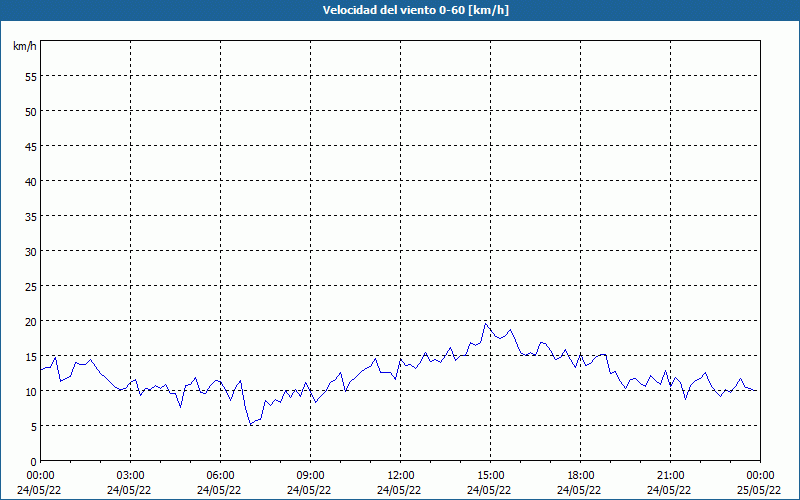The height and width of the screenshot is (500, 800).
Task: Click the wind speed minimum near 07:00
Action: click(251, 424)
